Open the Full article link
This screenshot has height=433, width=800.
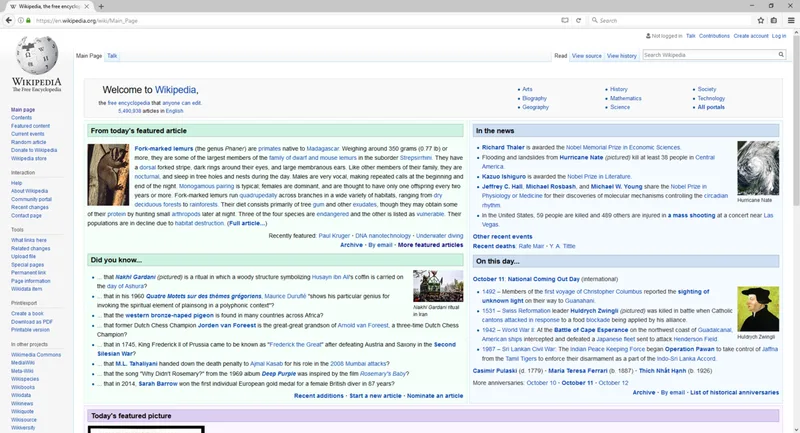pyautogui.click(x=246, y=223)
